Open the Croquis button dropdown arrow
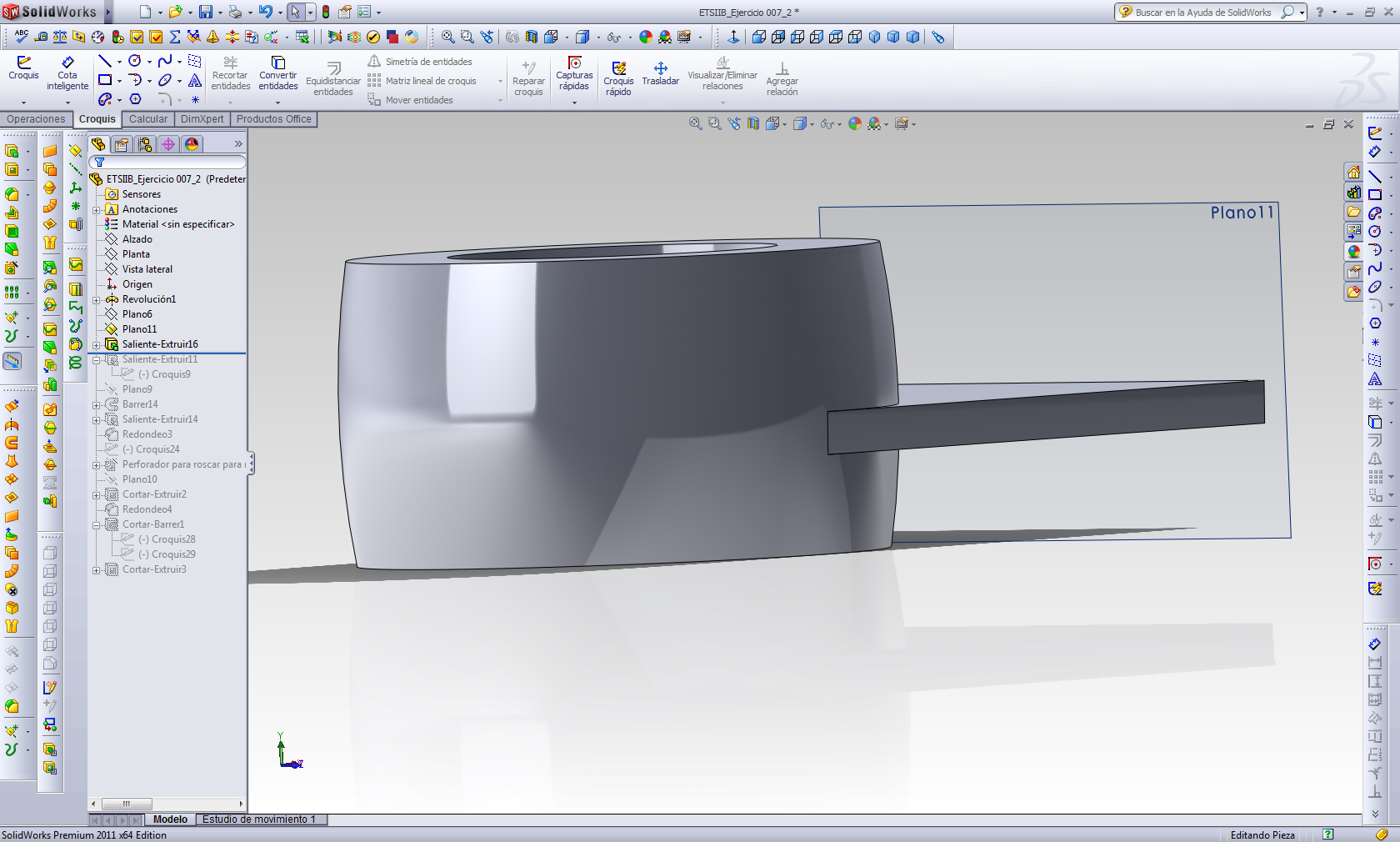The height and width of the screenshot is (842, 1400). pyautogui.click(x=23, y=102)
